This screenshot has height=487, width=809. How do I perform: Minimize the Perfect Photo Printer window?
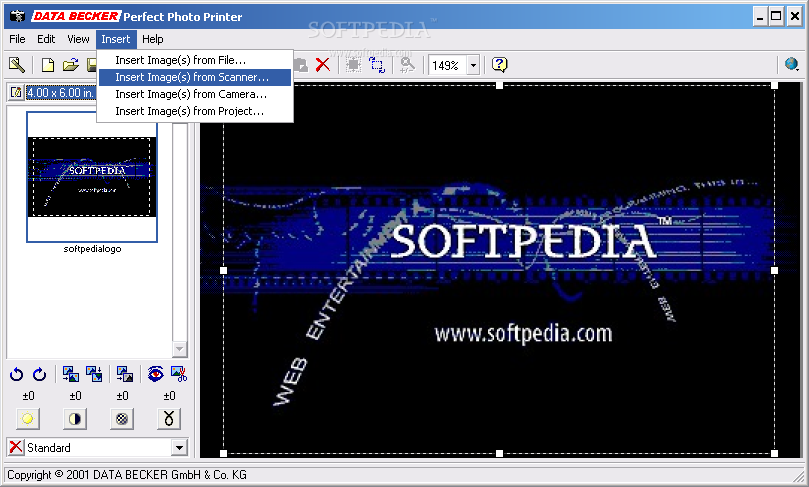(x=759, y=17)
